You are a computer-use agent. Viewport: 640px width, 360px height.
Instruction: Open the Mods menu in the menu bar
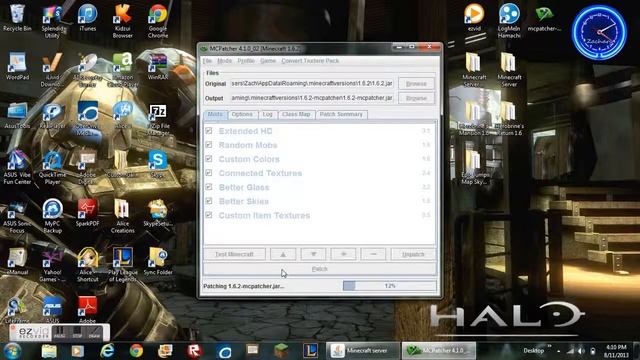pyautogui.click(x=224, y=61)
